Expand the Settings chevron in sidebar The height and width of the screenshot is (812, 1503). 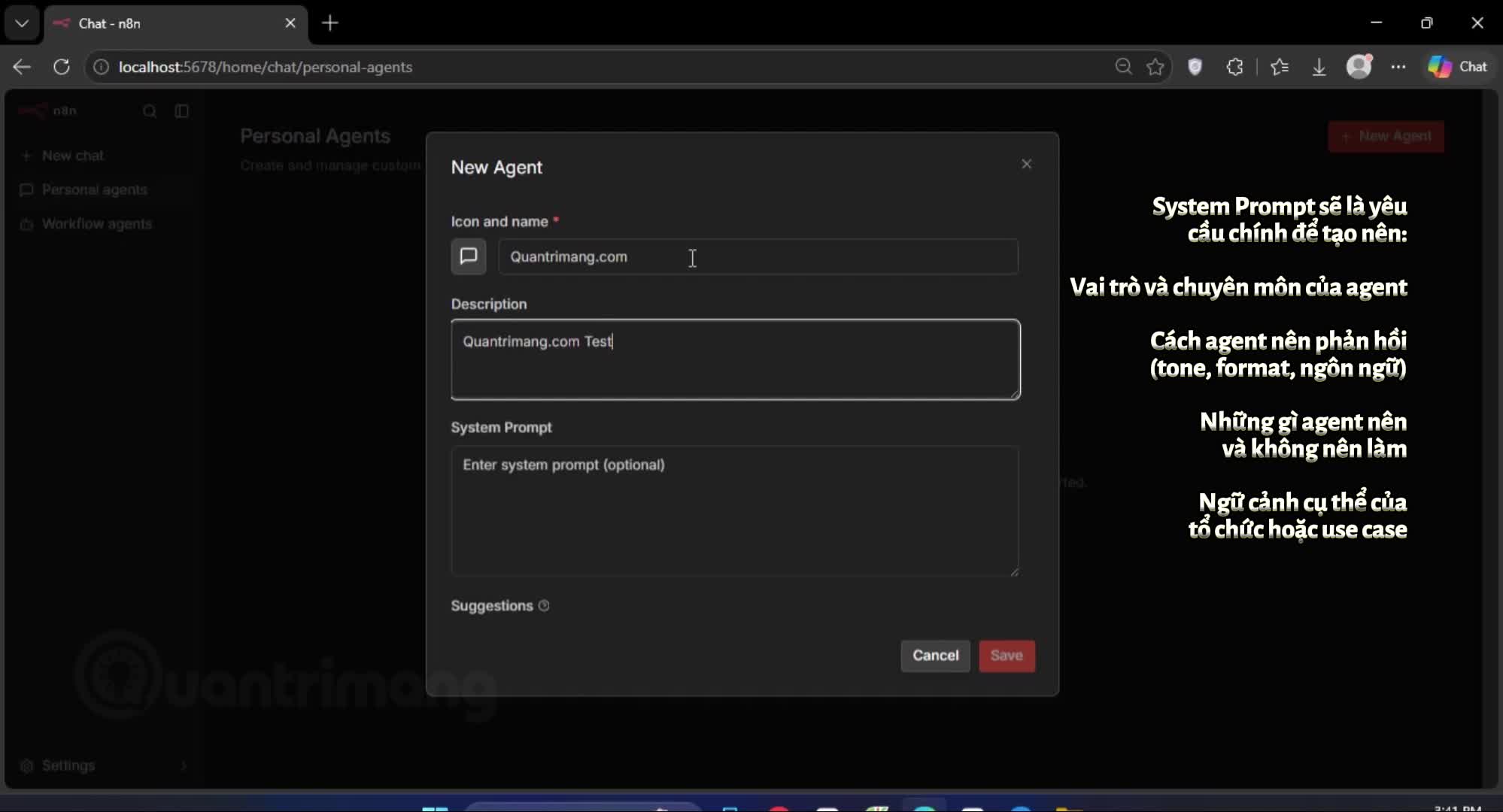[184, 765]
